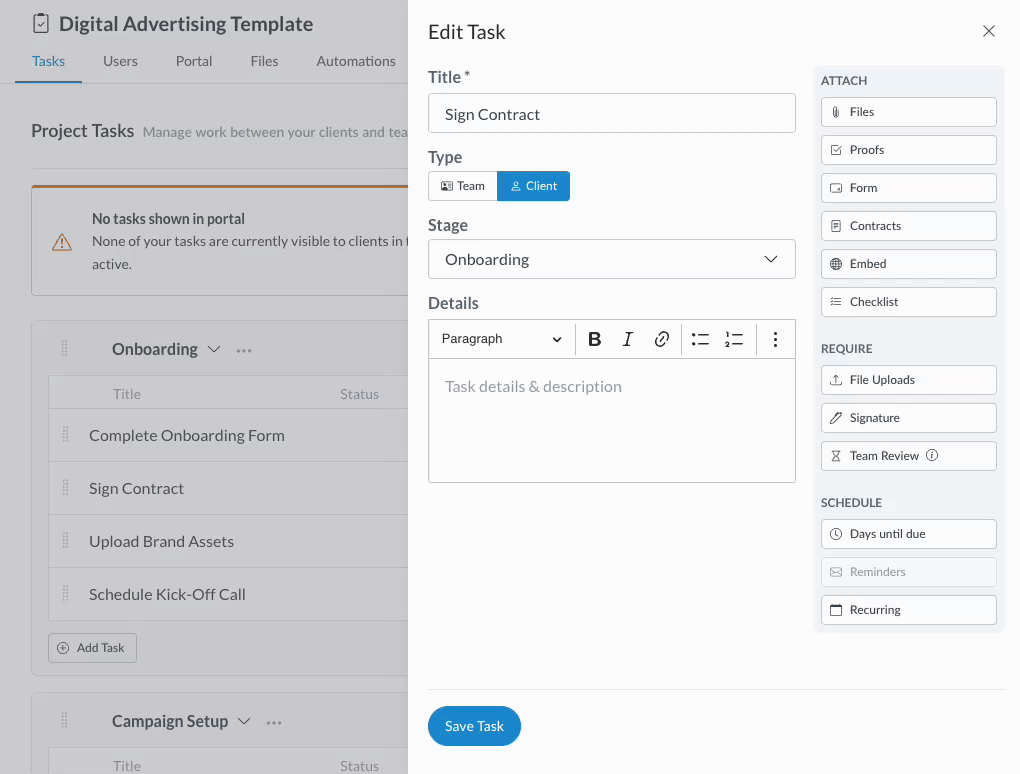The width and height of the screenshot is (1020, 774).
Task: Set task type to Team
Action: click(463, 186)
